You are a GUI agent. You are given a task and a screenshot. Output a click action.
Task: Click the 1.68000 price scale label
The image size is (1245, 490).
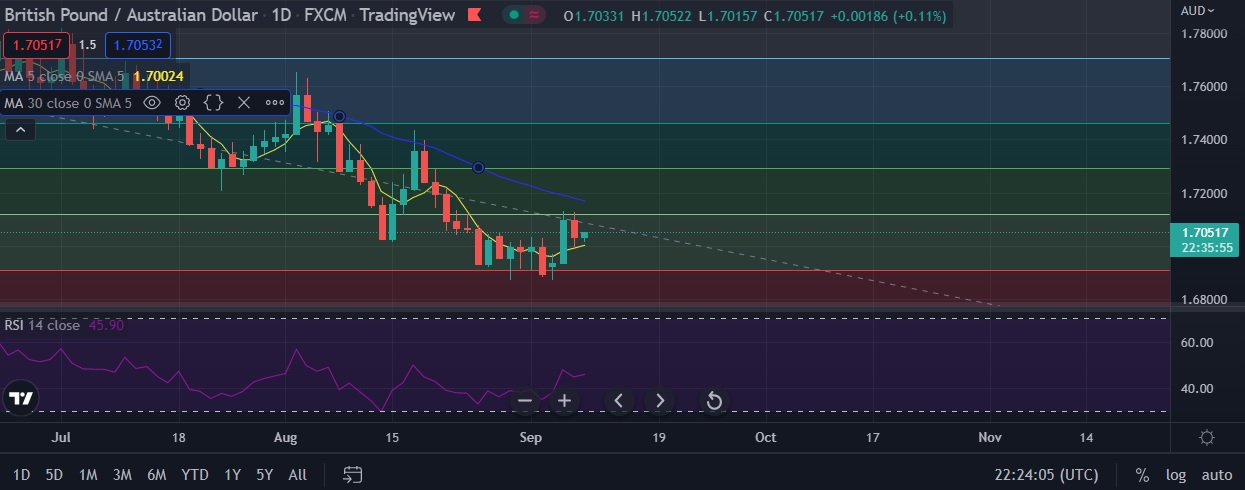coord(1204,299)
